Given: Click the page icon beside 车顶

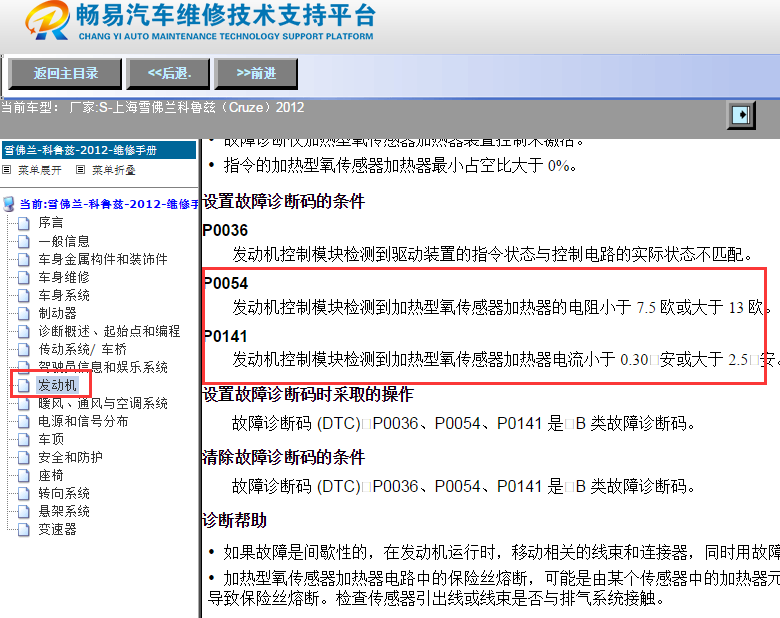Looking at the screenshot, I should point(23,439).
